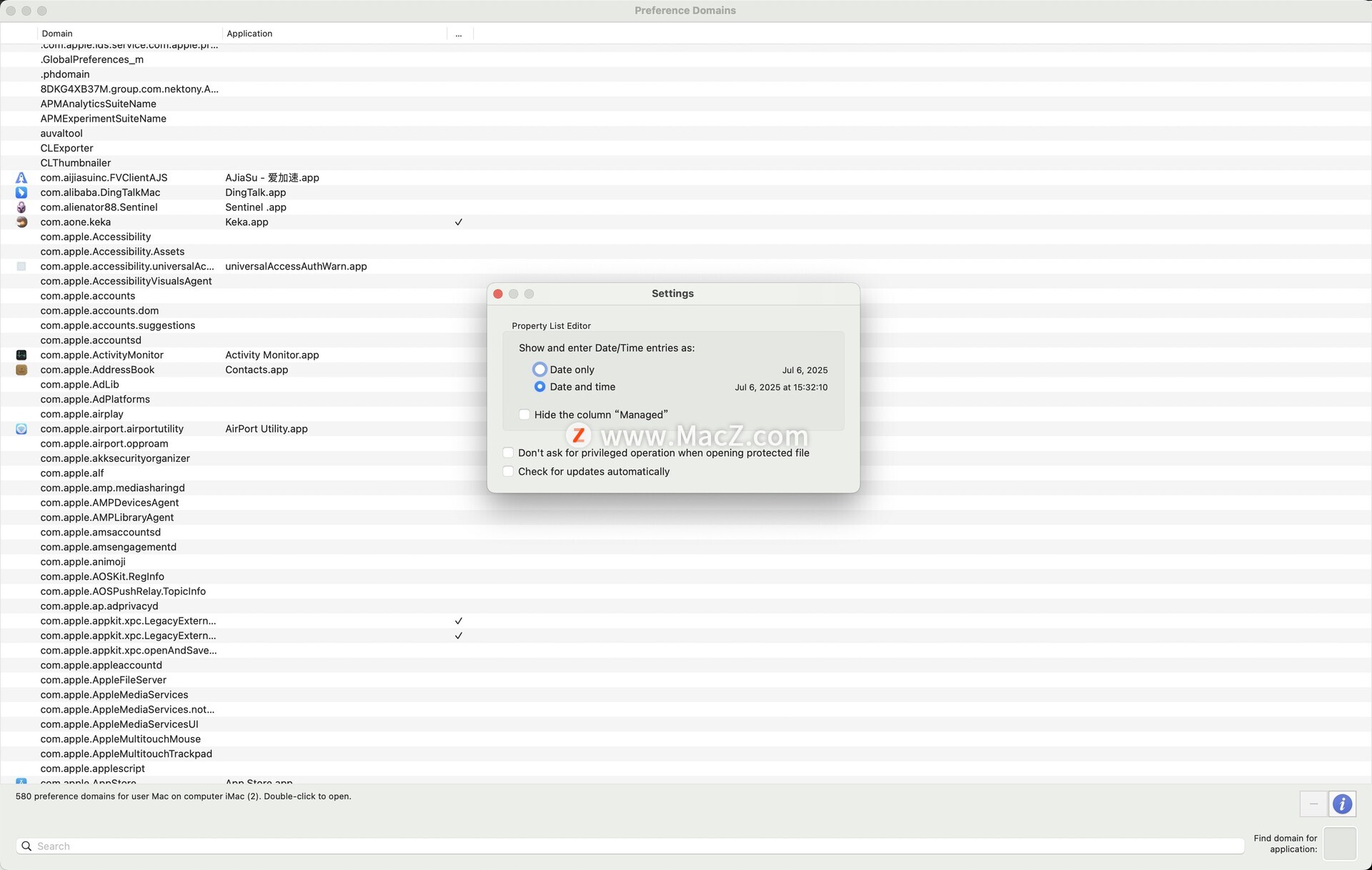
Task: Toggle Hide the column Managed checkbox
Action: pos(525,415)
